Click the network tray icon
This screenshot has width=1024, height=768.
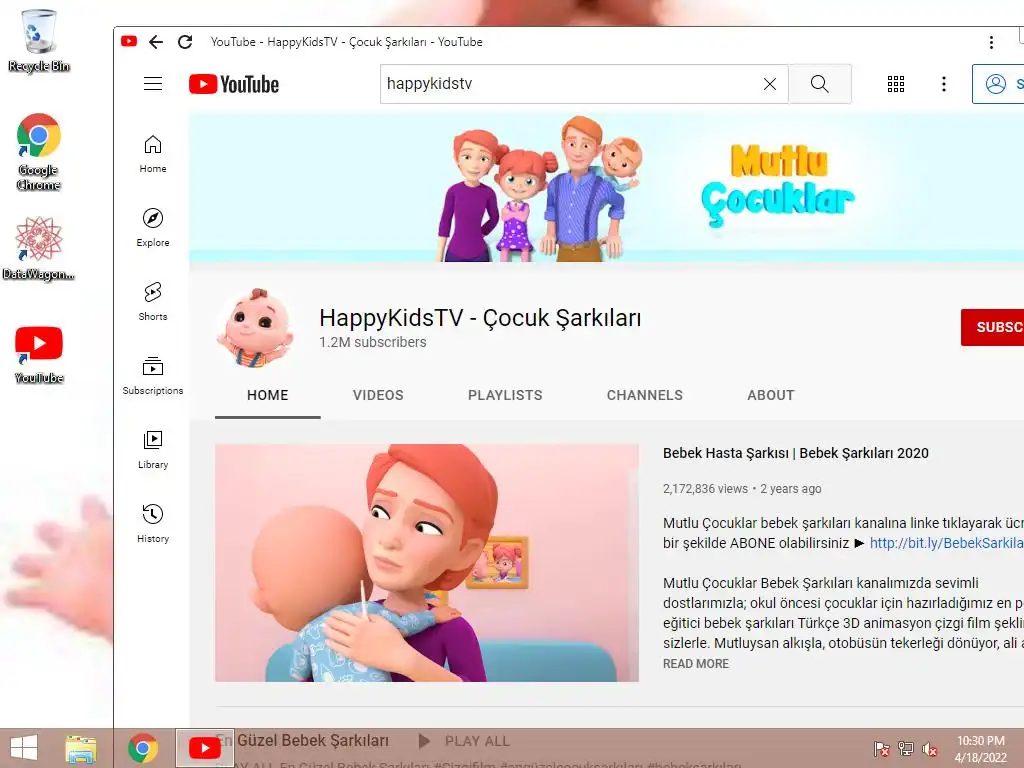click(906, 749)
